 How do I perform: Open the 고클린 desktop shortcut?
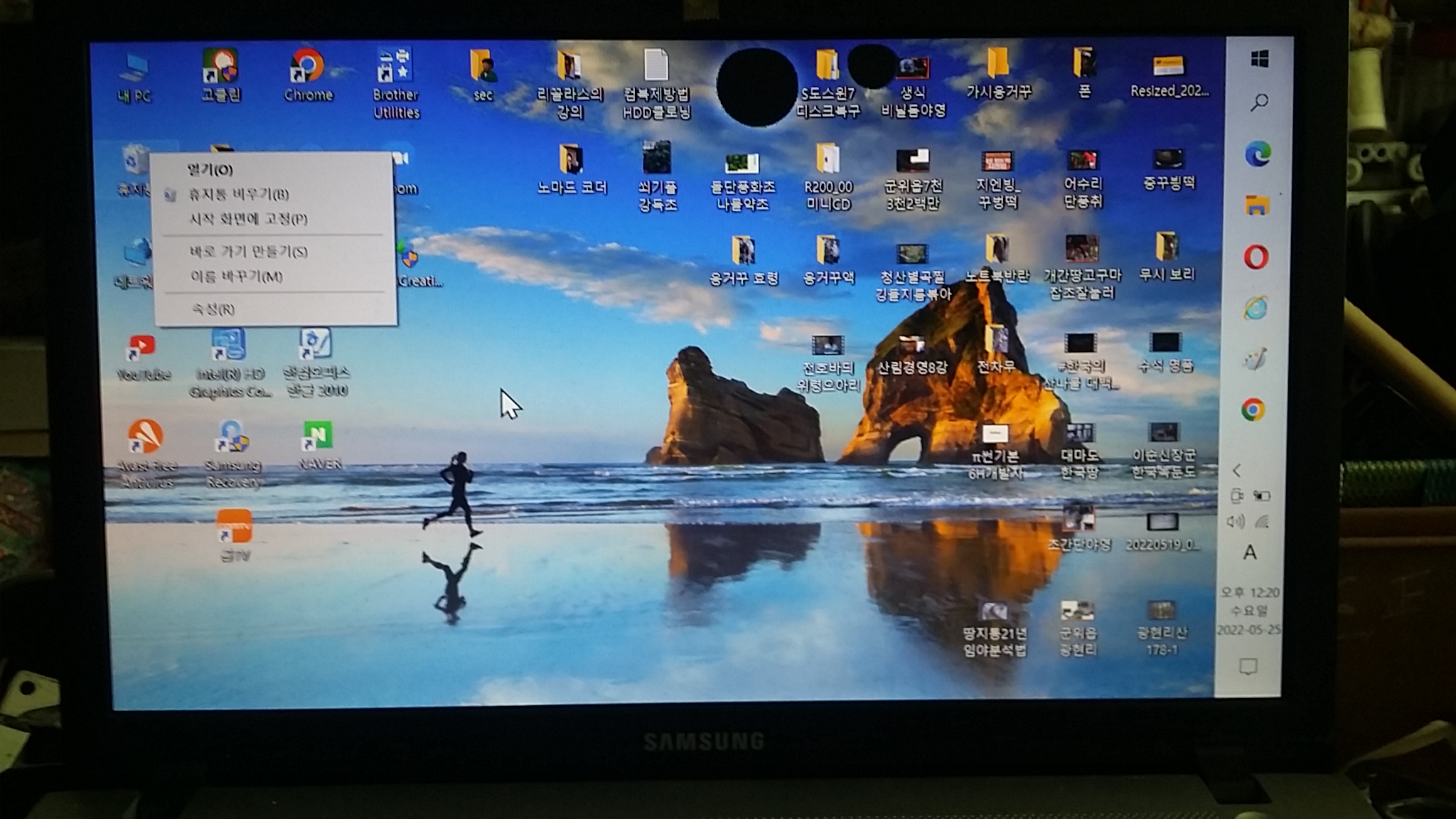[221, 76]
